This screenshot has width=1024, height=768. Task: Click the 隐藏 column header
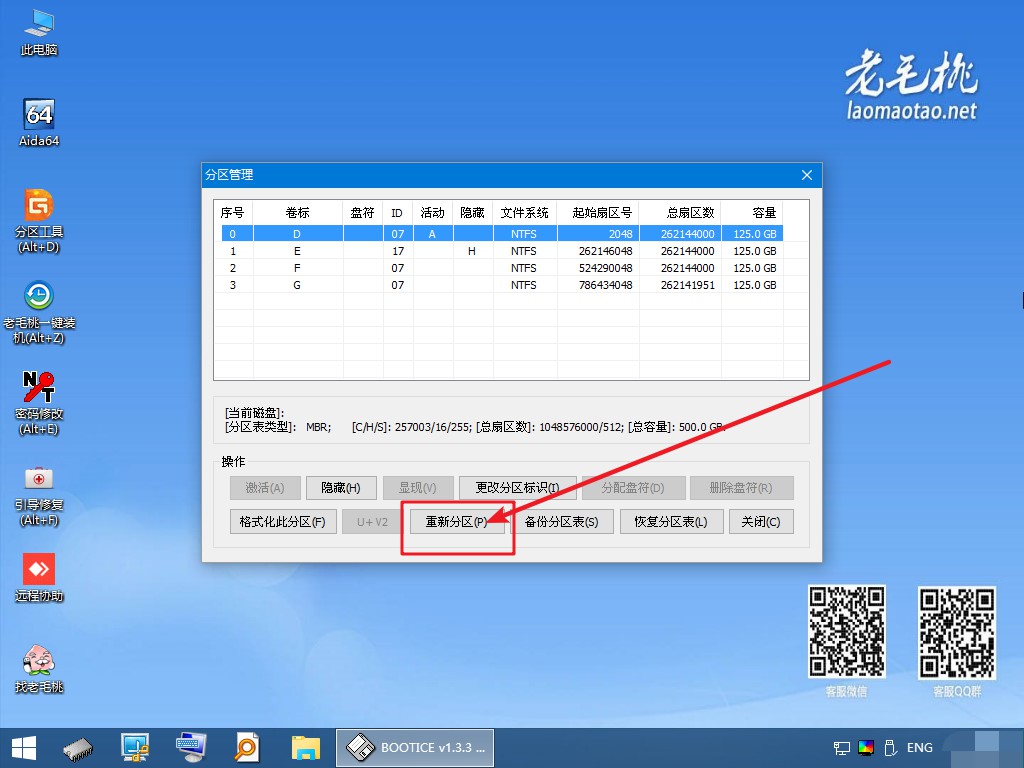point(472,213)
